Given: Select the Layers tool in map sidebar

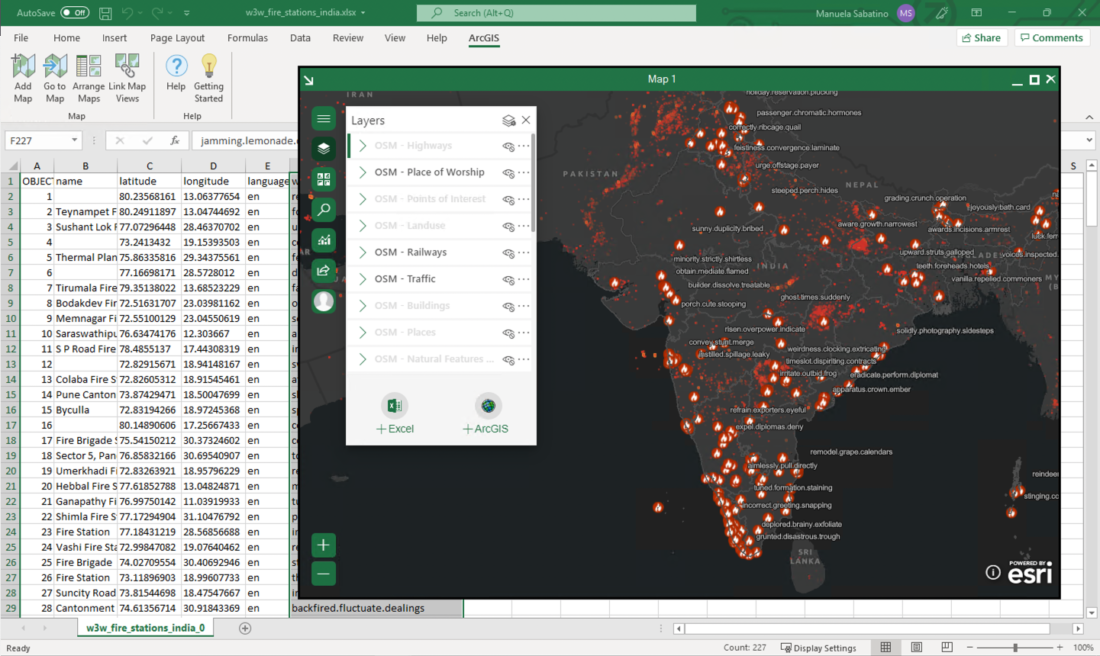Looking at the screenshot, I should (x=323, y=149).
